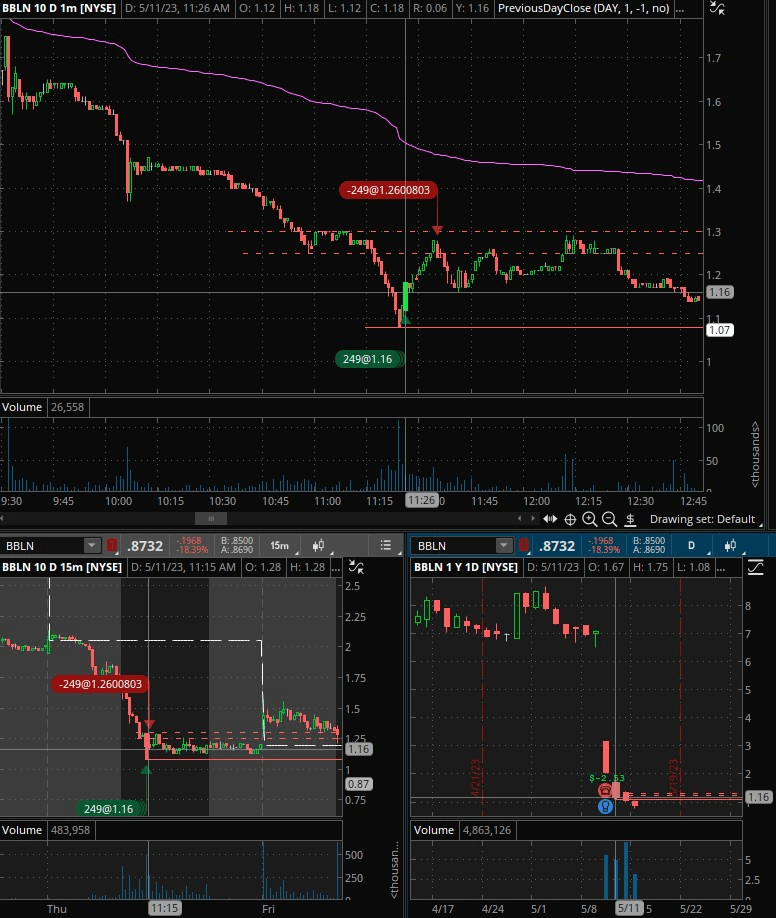Screen dimensions: 776x918
Task: Click the 0.87 price label on 15m axis
Action: [358, 784]
